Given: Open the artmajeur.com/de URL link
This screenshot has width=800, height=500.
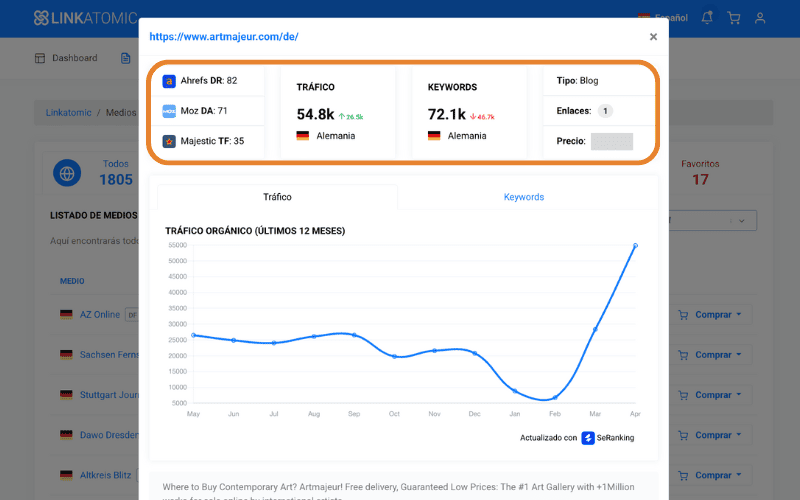Looking at the screenshot, I should (223, 37).
